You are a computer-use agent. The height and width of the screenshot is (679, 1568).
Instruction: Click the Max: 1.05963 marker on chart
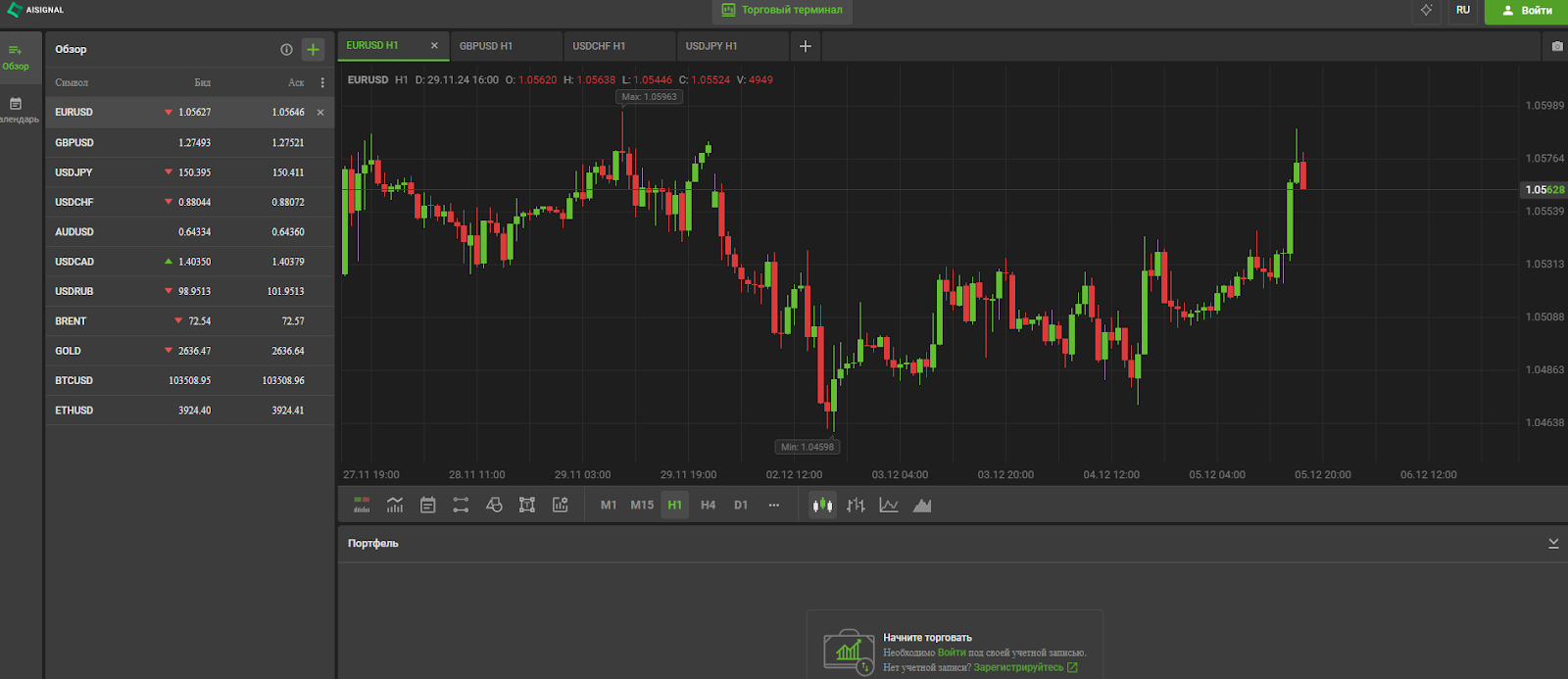tap(649, 97)
